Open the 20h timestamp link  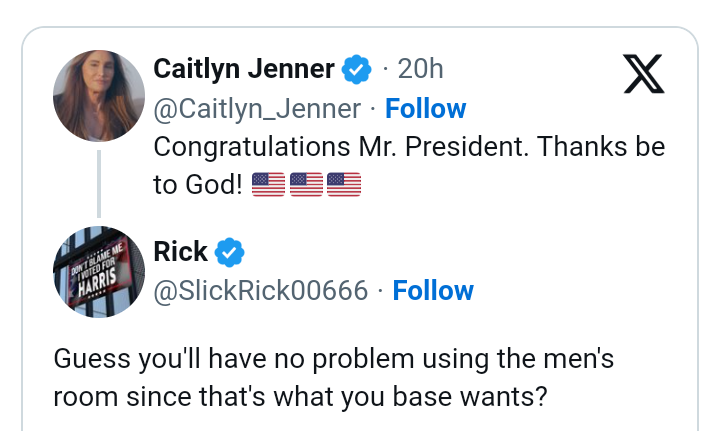point(420,69)
